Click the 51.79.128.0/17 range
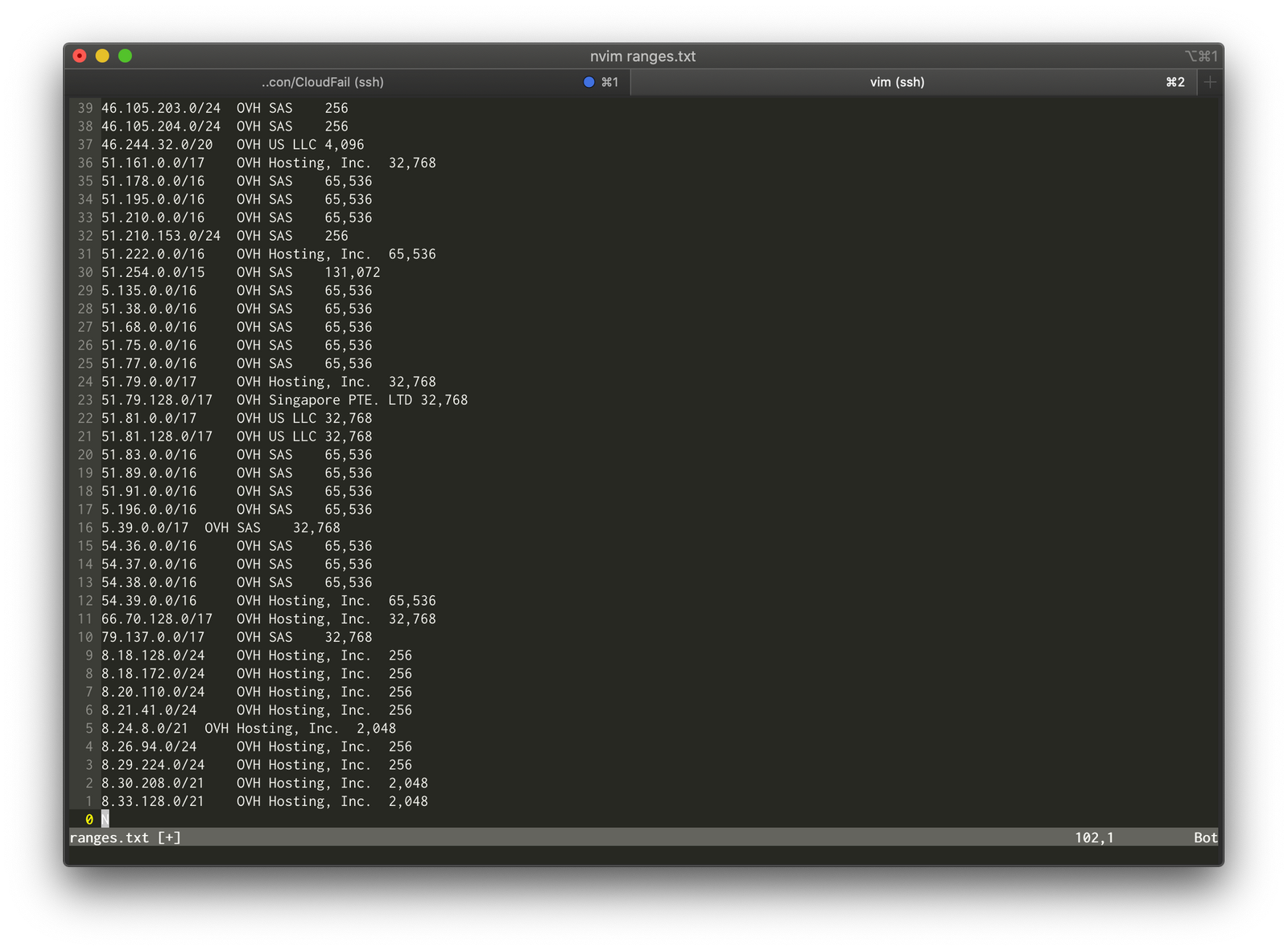This screenshot has height=951, width=1288. coord(157,400)
